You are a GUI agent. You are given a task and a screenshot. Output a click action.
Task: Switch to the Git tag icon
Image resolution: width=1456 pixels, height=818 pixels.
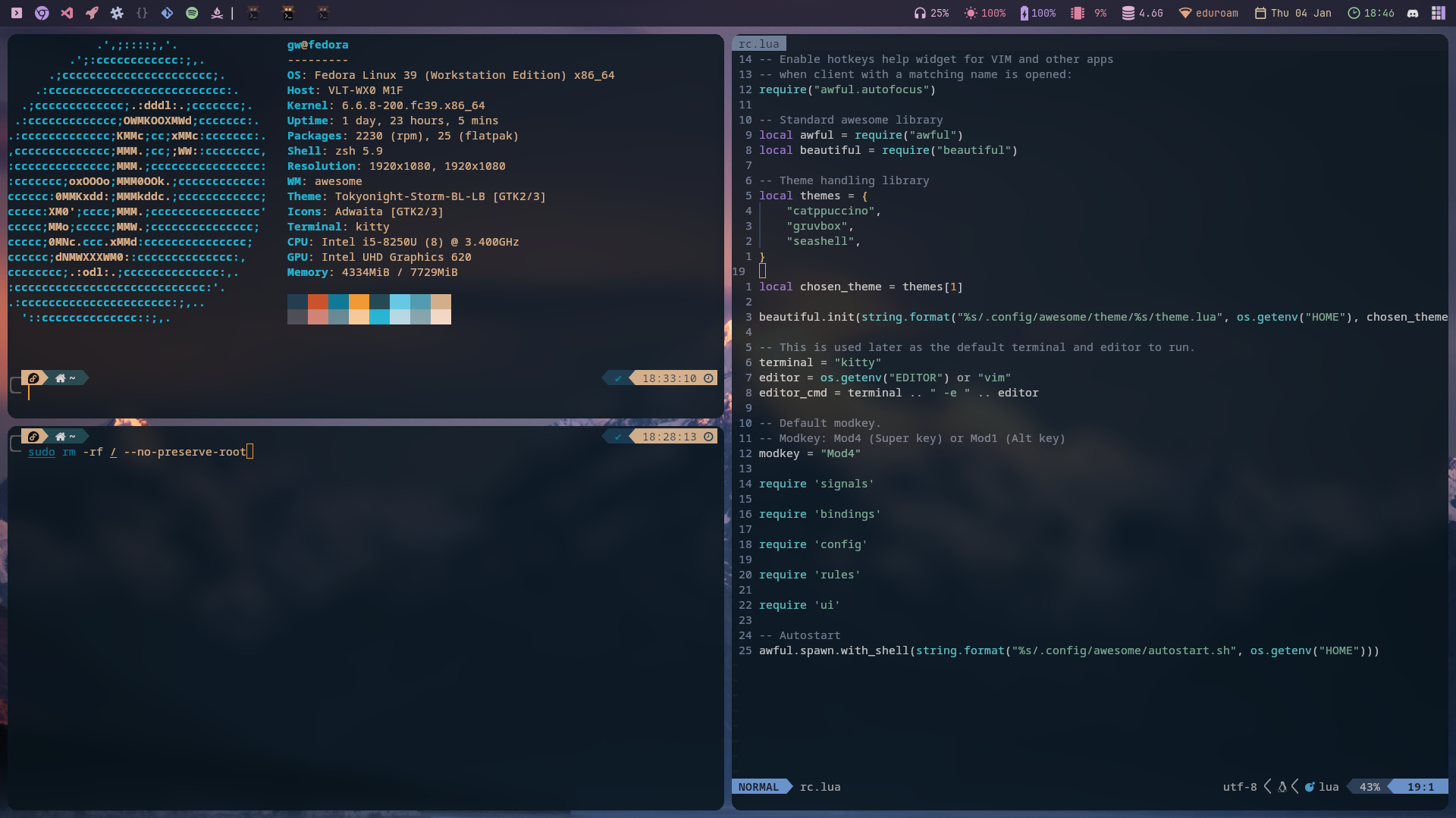(167, 13)
